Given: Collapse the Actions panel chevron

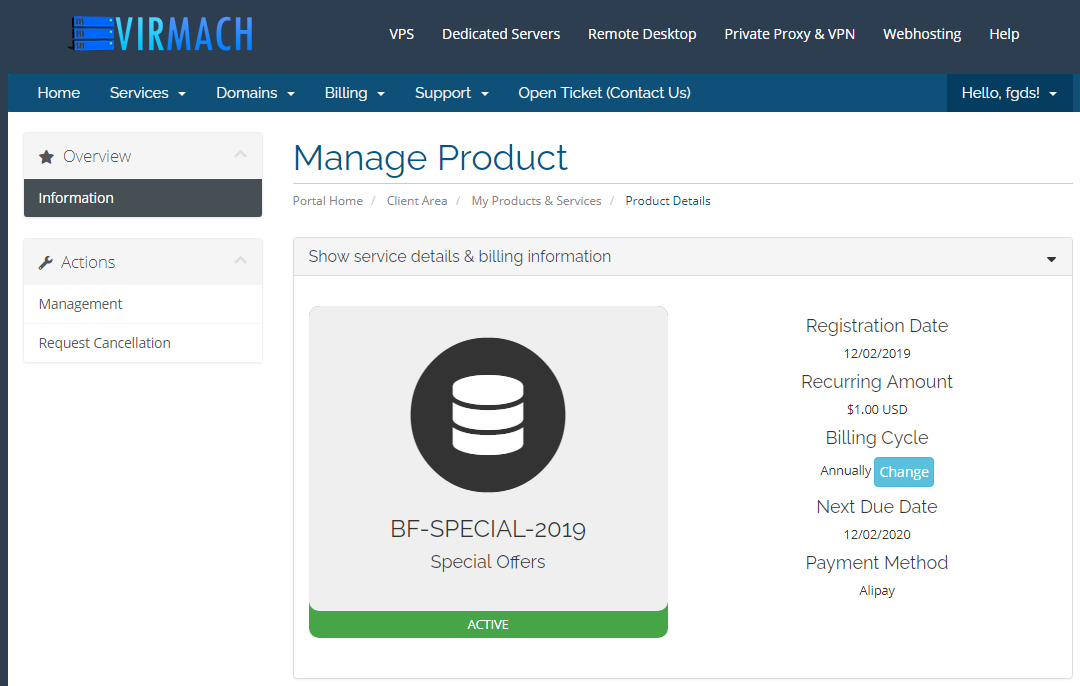Looking at the screenshot, I should pos(240,261).
